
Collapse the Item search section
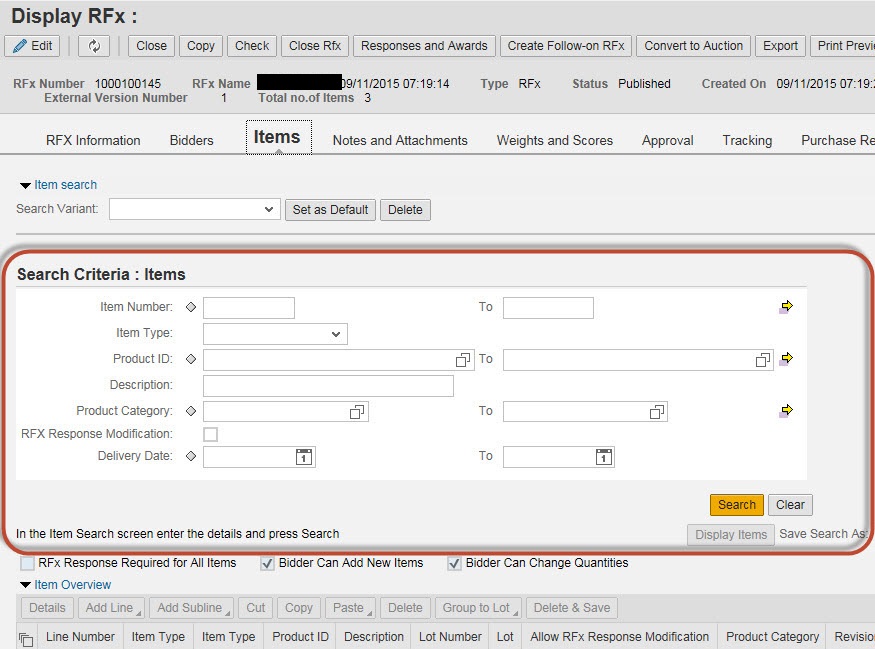point(25,185)
